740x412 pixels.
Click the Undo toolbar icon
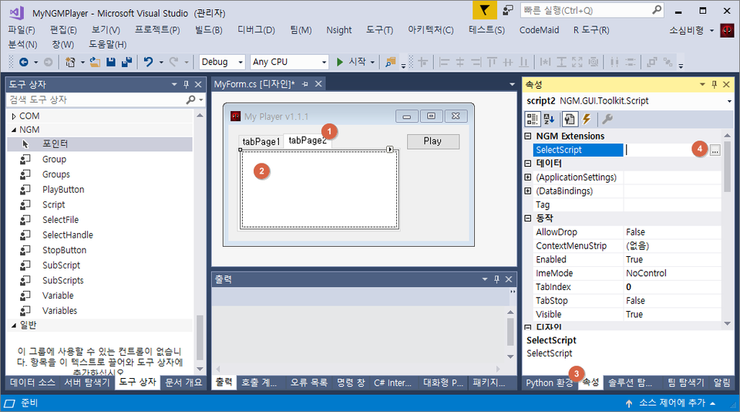coord(149,62)
